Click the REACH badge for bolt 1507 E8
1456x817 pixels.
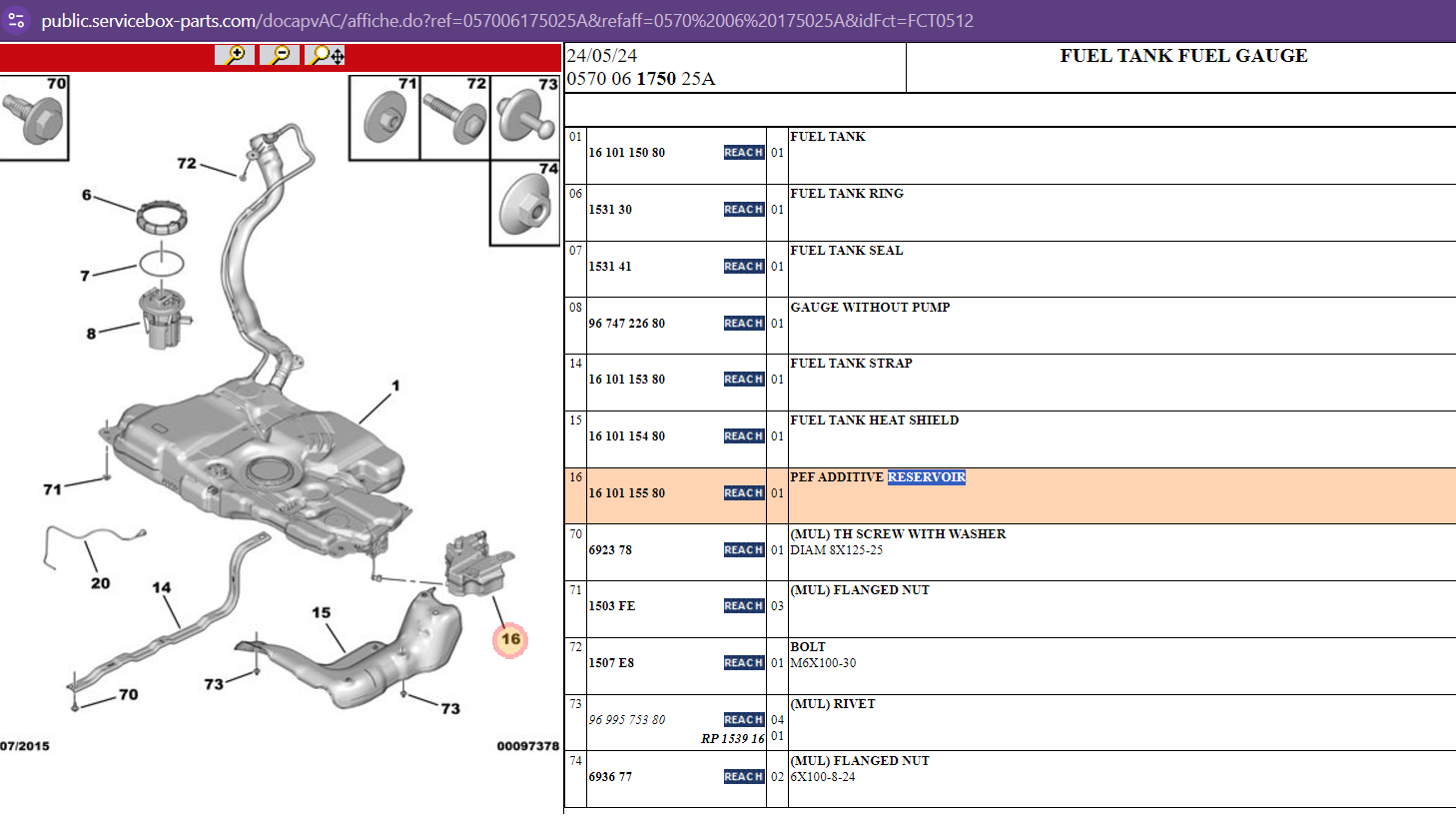point(744,663)
